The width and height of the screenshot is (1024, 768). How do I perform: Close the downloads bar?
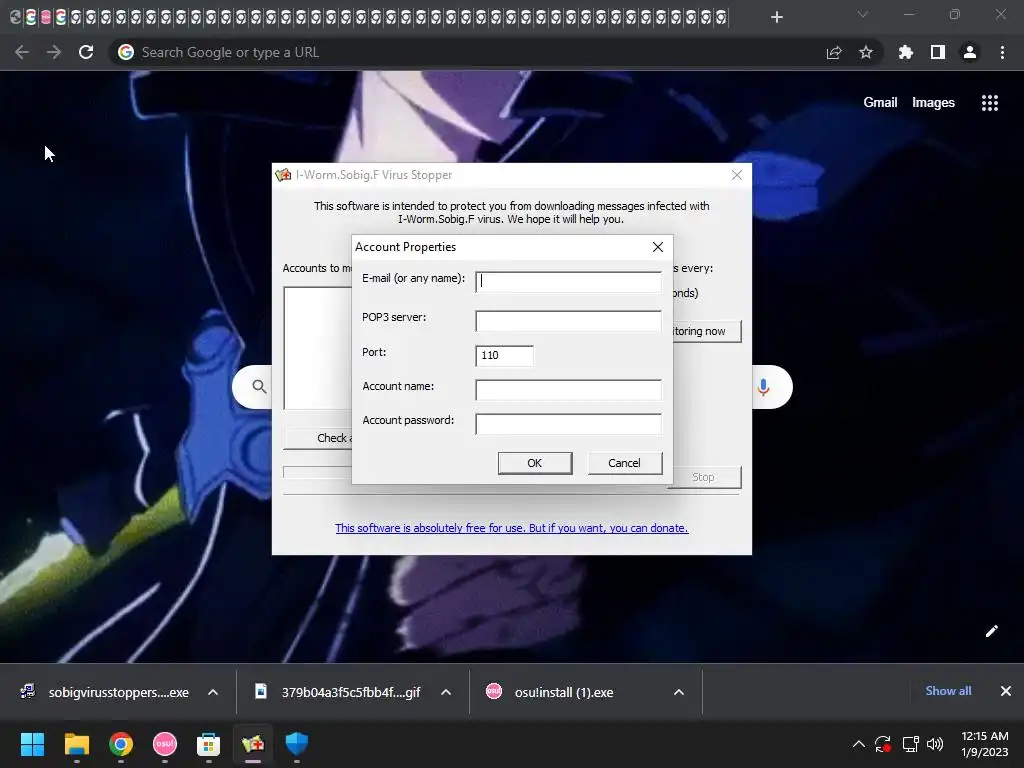click(x=1006, y=691)
